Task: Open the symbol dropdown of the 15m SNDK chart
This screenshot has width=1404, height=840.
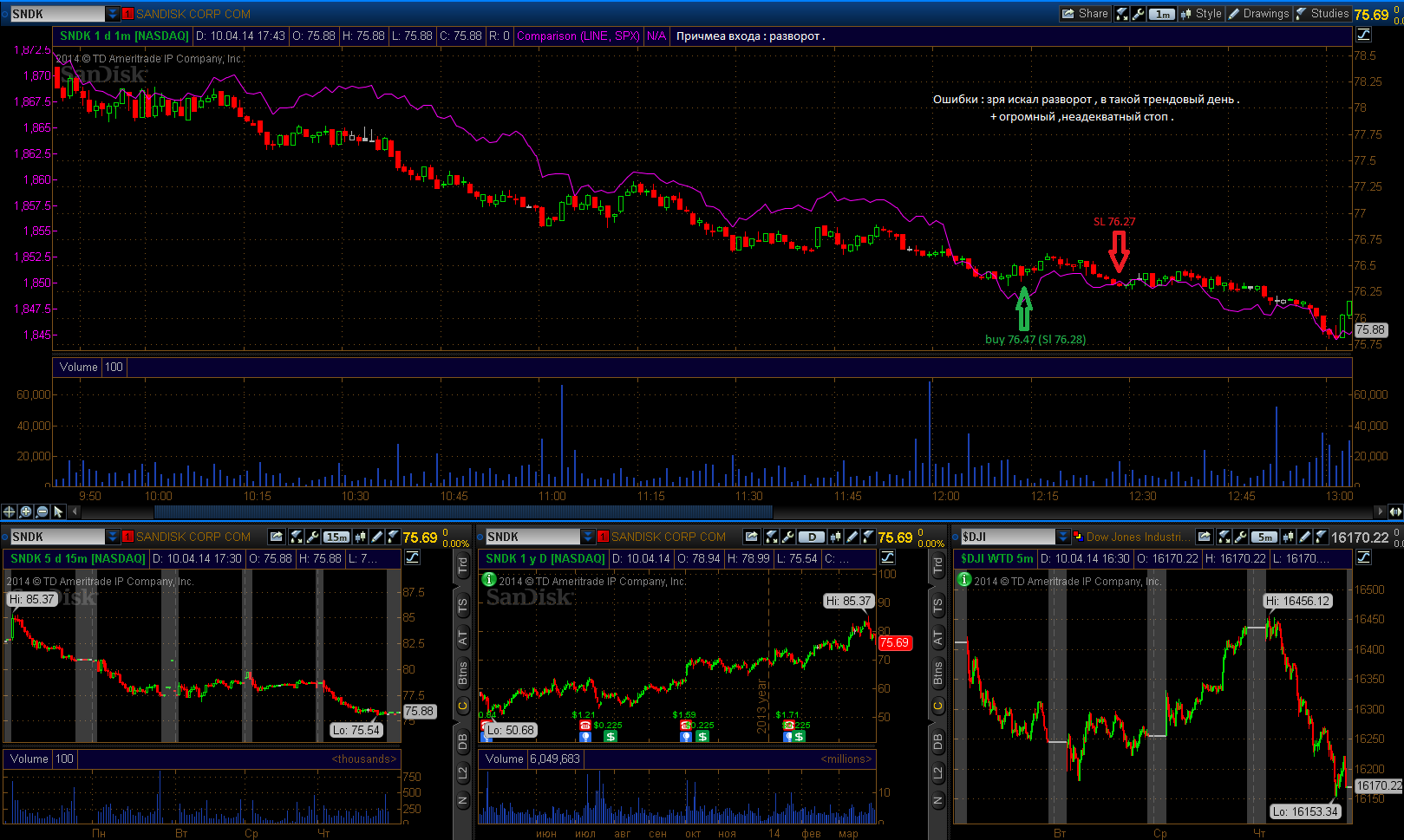Action: (113, 537)
